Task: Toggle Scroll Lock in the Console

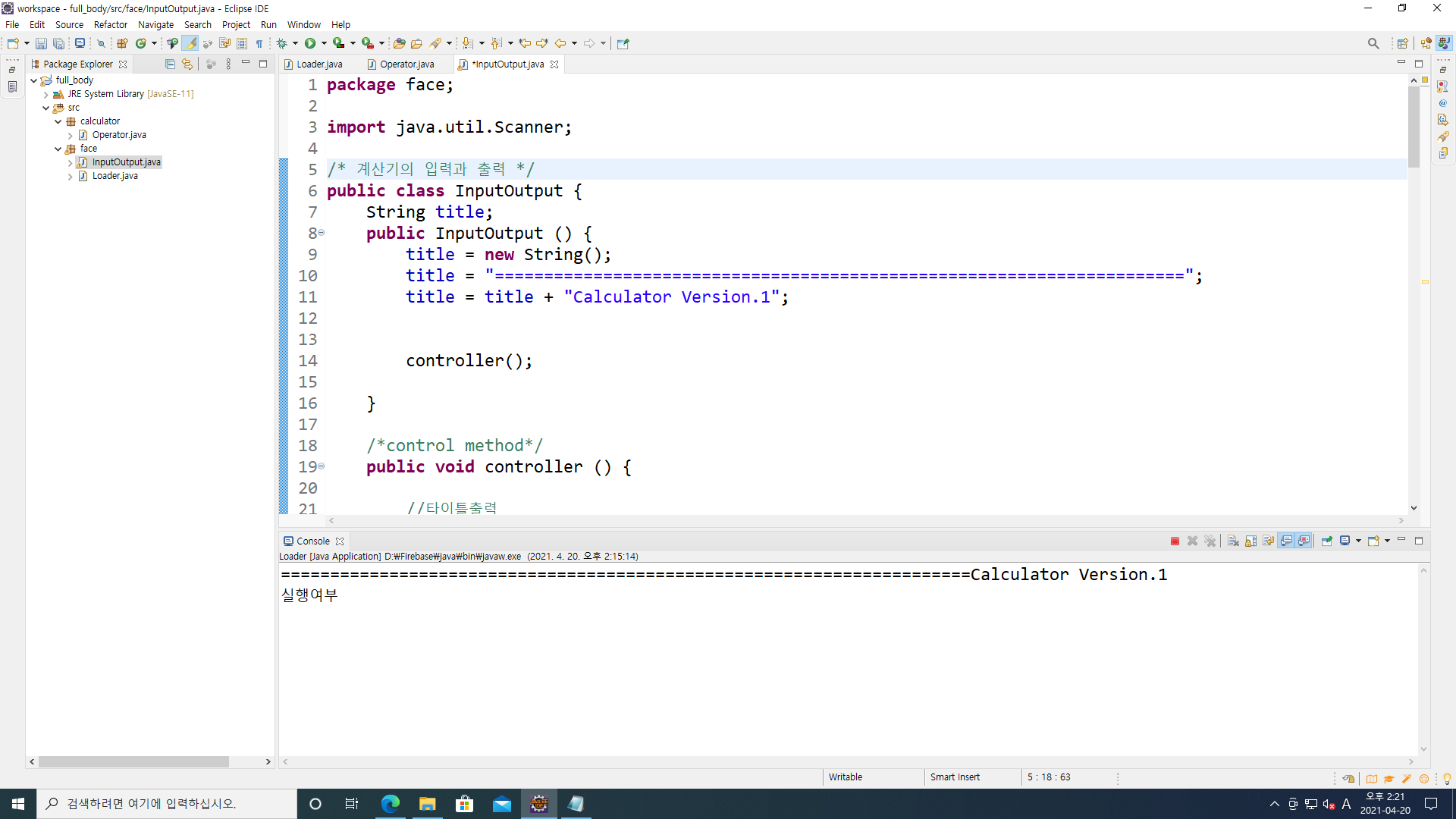Action: pyautogui.click(x=1250, y=541)
